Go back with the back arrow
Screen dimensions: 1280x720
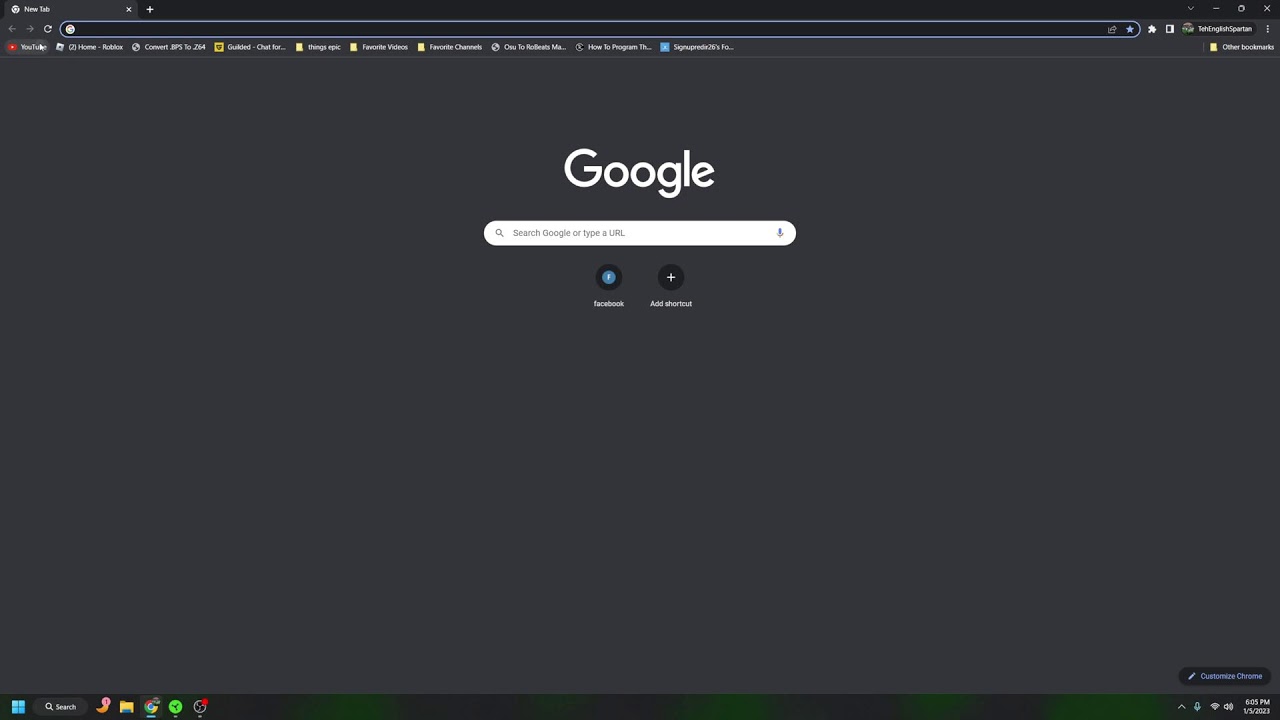tap(12, 29)
